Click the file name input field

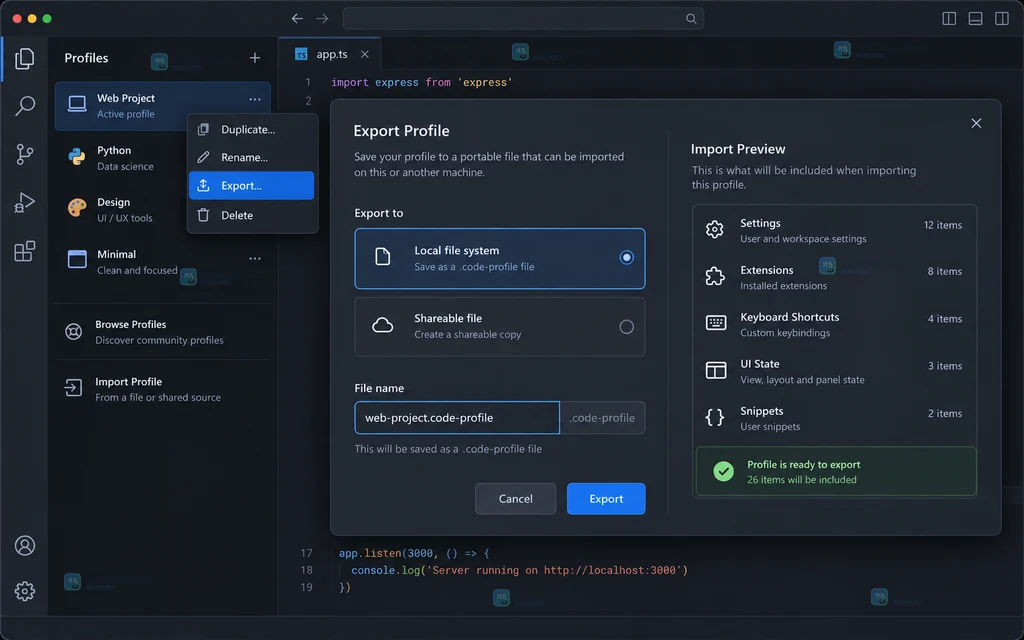(x=457, y=418)
